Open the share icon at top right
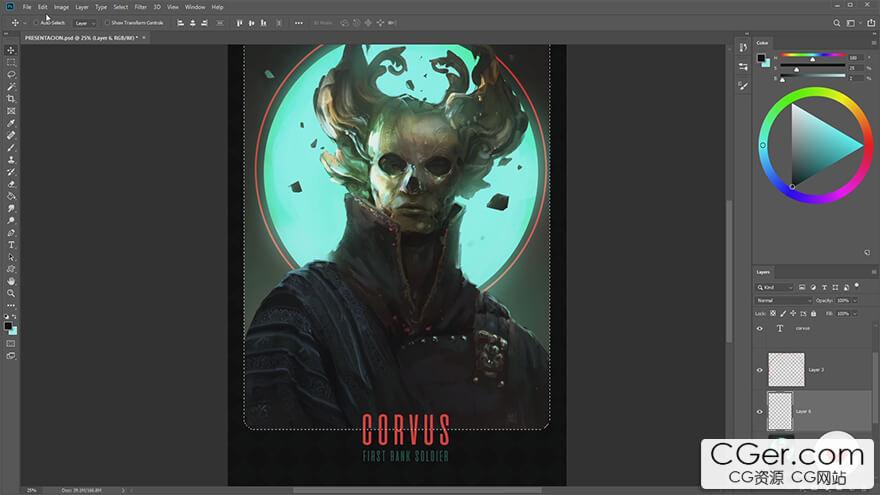880x495 pixels. click(871, 23)
